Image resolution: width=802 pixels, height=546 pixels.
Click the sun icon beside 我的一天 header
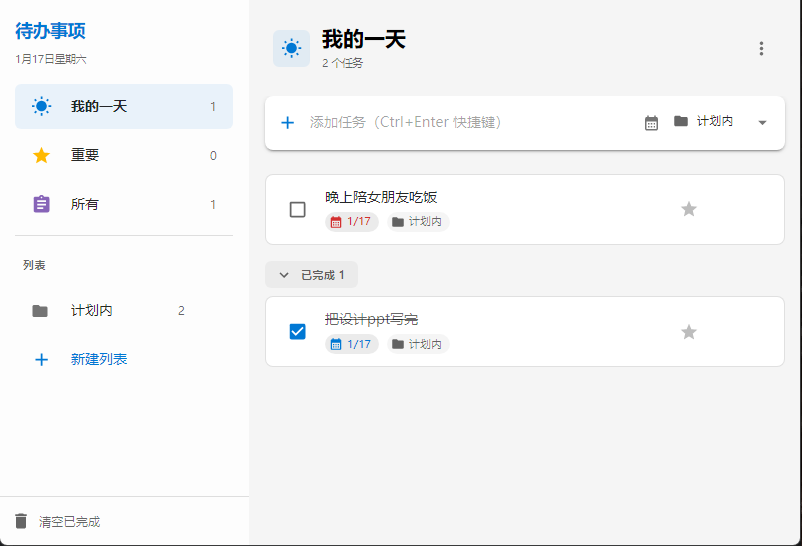(x=291, y=48)
